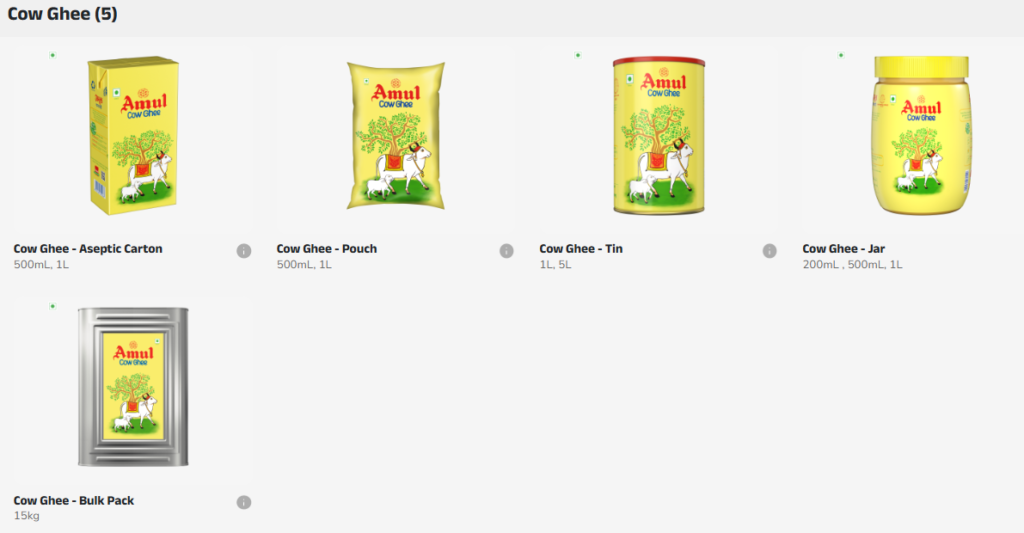
Task: Click the 200mL, 500mL, 1L size text
Action: click(x=852, y=265)
